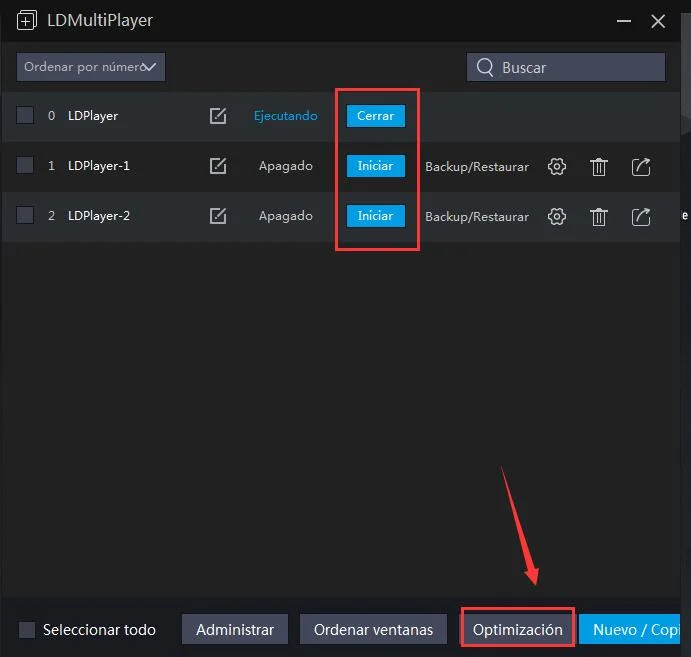
Task: Tick the checkbox for LDPlayer-2
Action: tap(25, 215)
